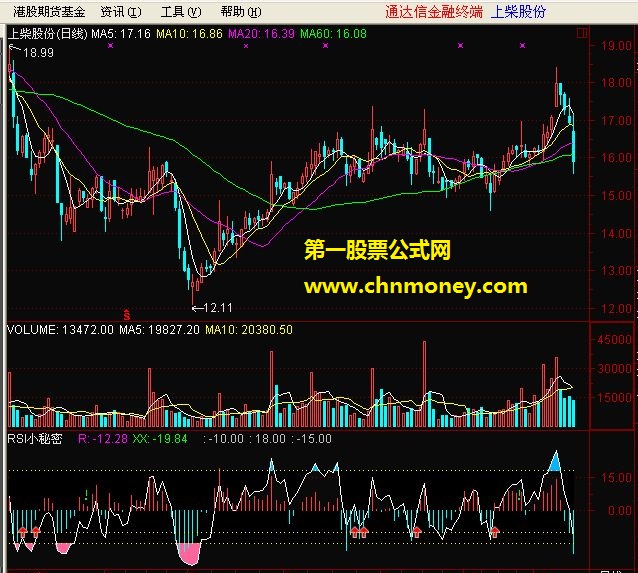Click the XX: -19.84 indicator value
This screenshot has width=638, height=573.
coord(160,439)
